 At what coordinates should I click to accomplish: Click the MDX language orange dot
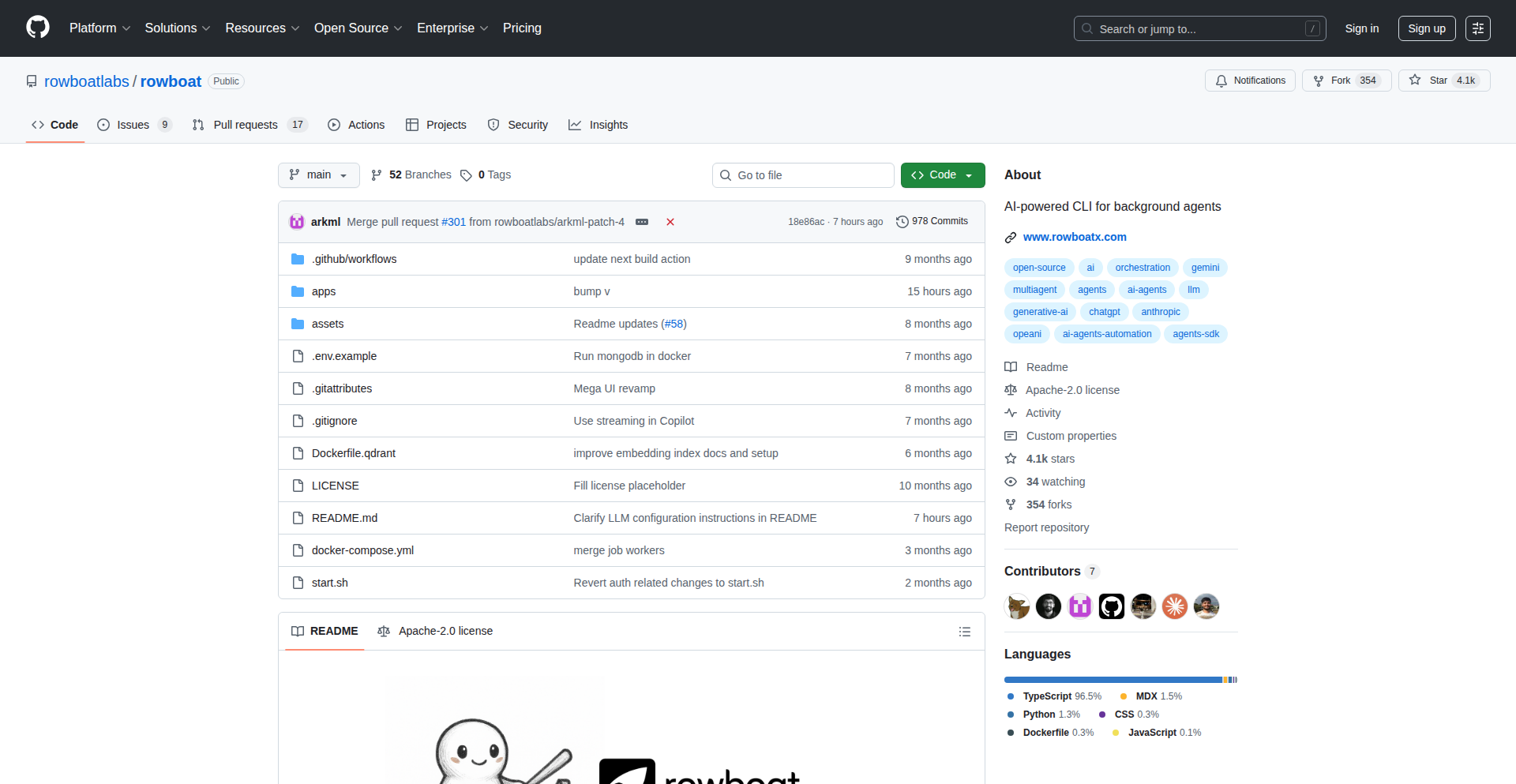click(x=1124, y=696)
